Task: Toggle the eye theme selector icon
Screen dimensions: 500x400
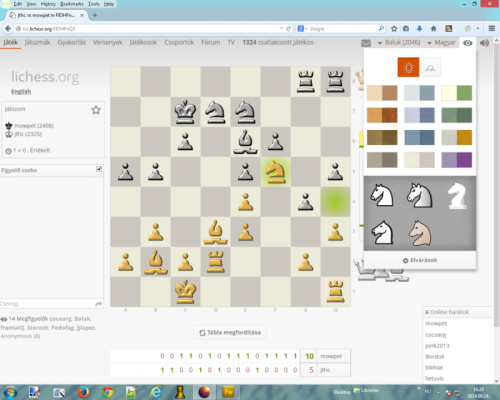Action: pos(468,43)
